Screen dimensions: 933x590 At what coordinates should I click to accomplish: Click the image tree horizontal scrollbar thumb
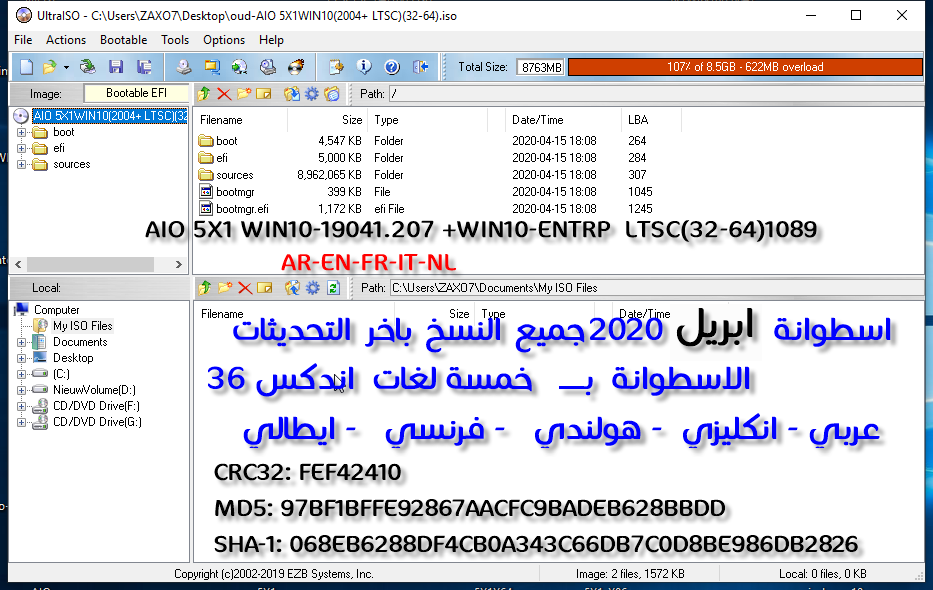point(90,264)
